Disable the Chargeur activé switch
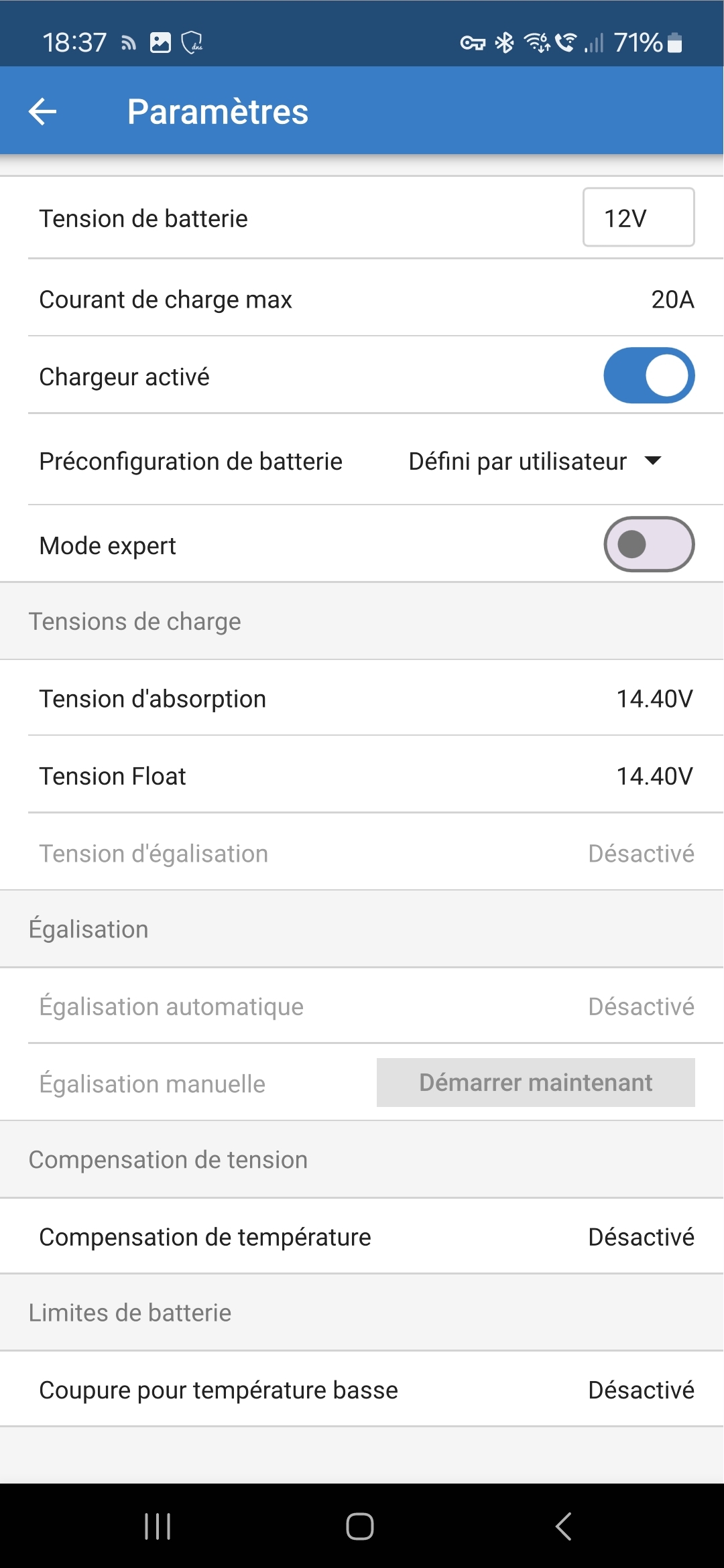Viewport: 724px width, 1568px height. tap(649, 375)
